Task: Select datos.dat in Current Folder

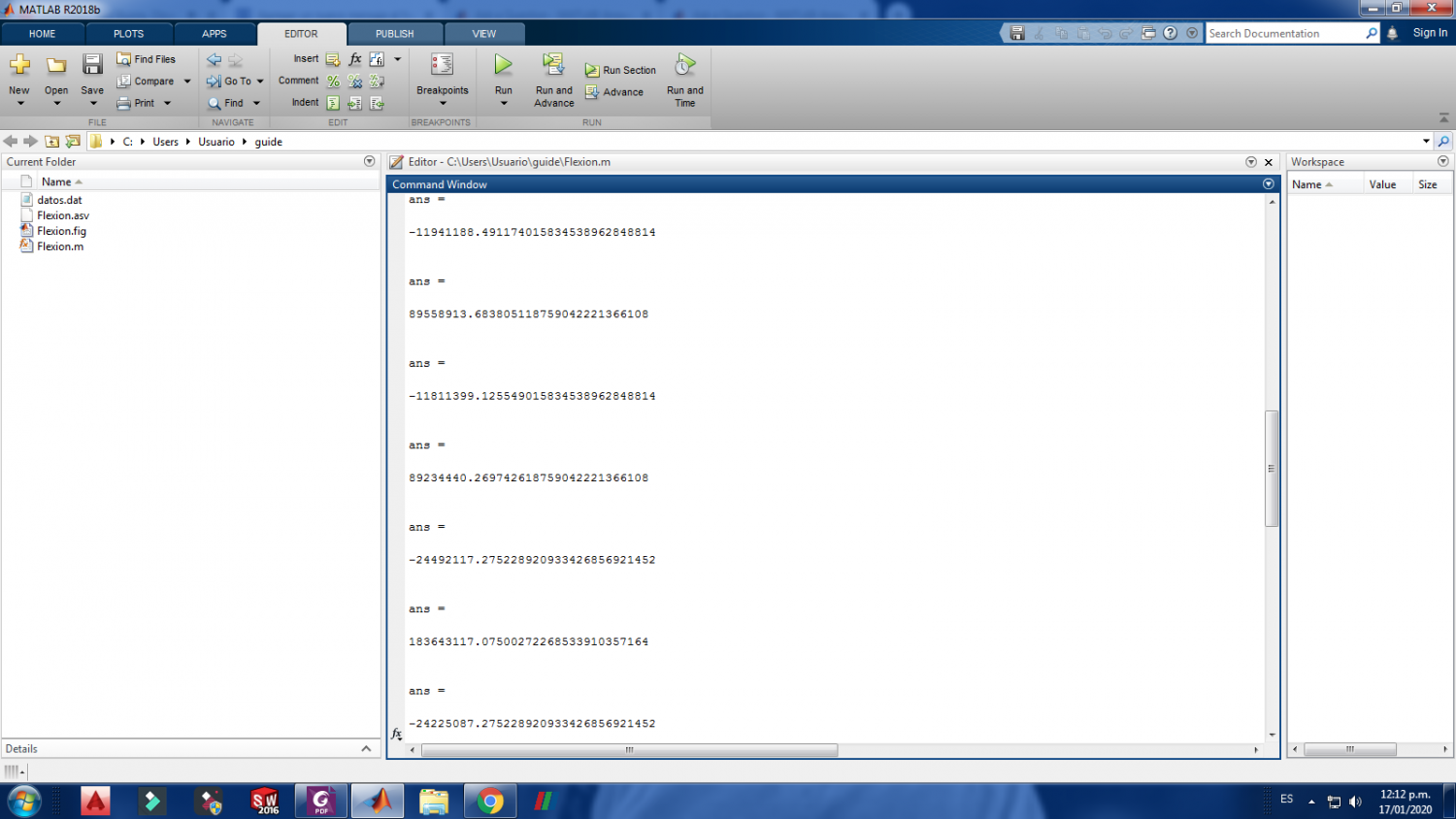Action: [59, 200]
